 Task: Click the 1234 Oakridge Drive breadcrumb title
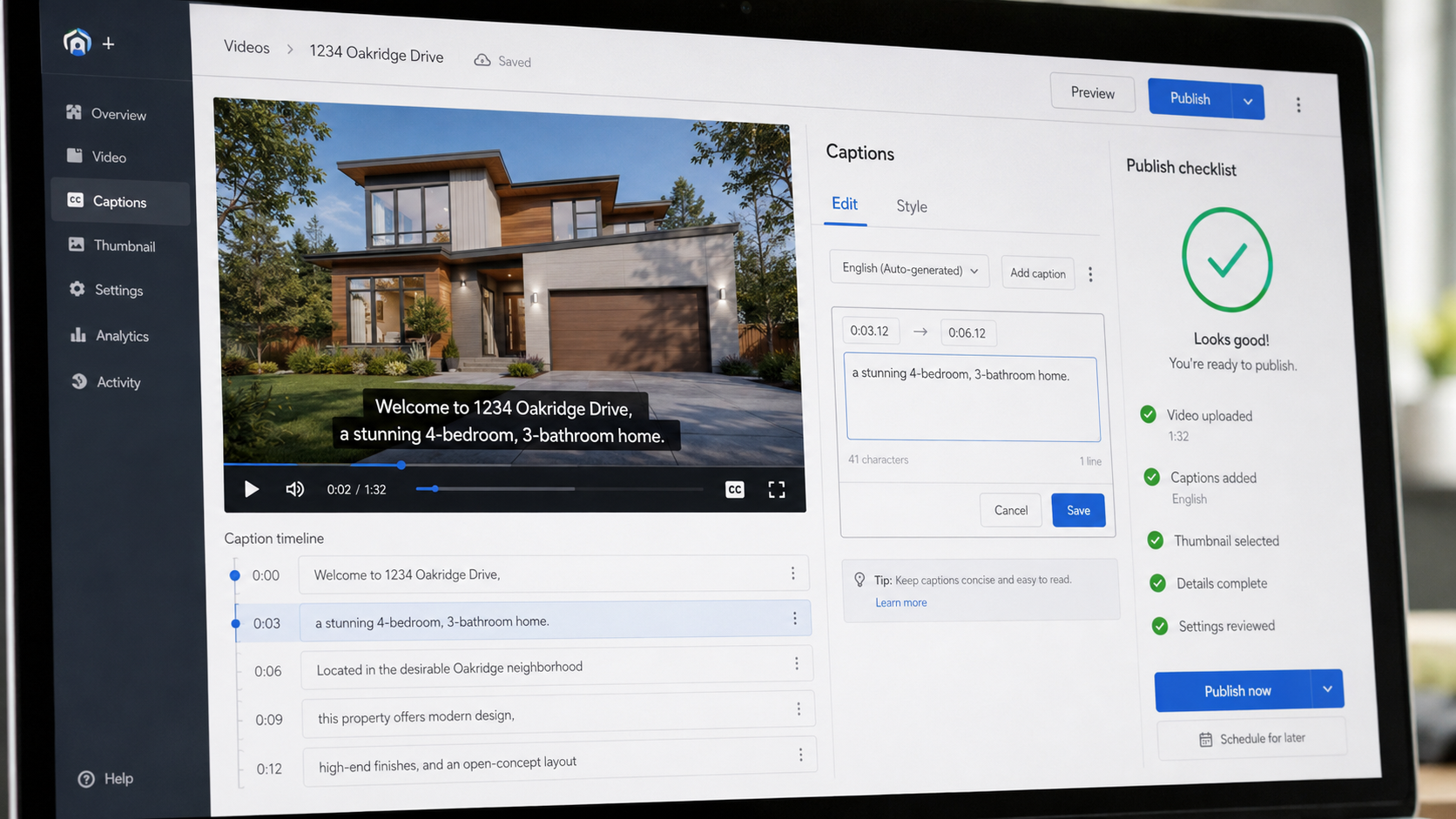[376, 54]
